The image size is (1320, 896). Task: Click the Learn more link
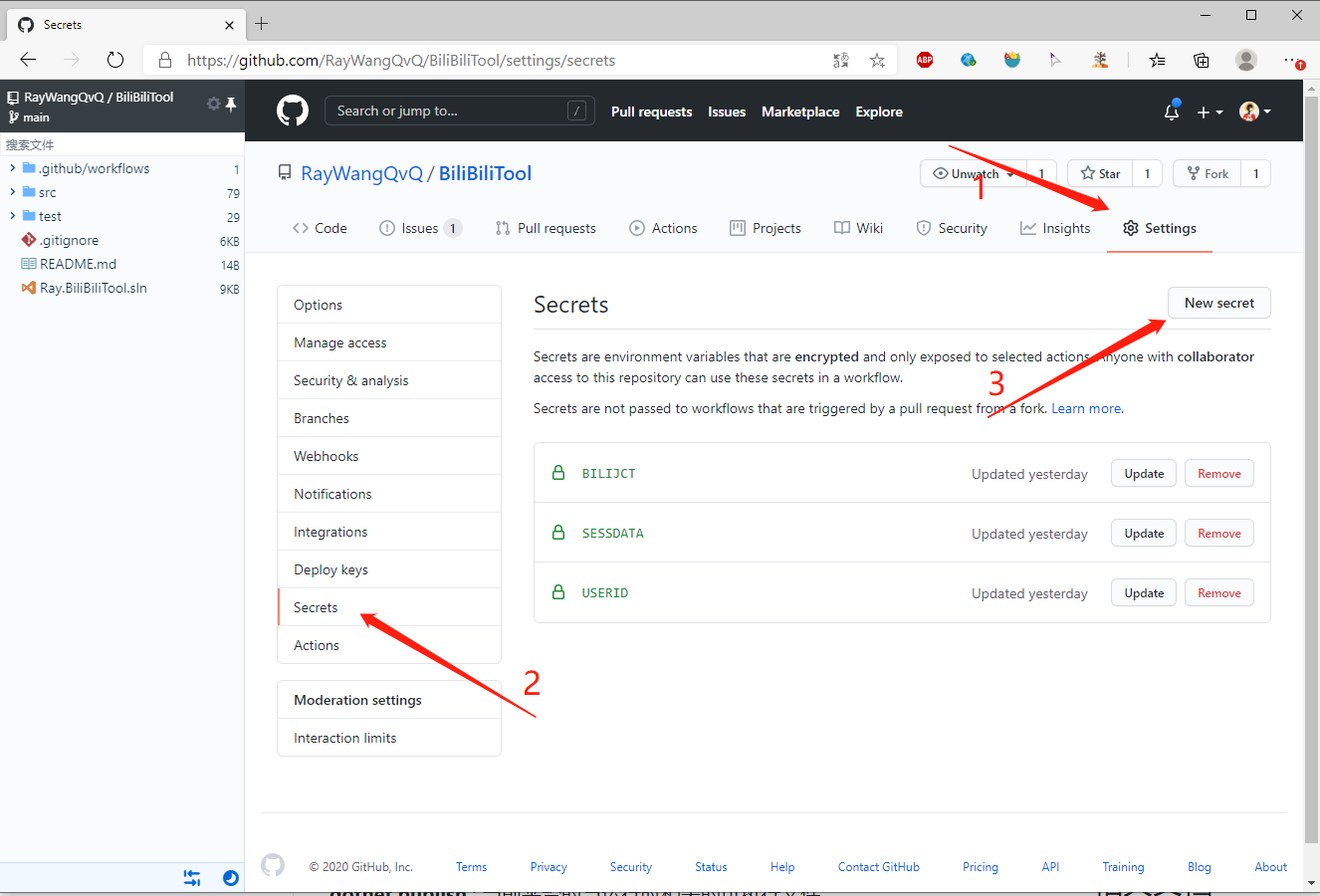point(1086,408)
